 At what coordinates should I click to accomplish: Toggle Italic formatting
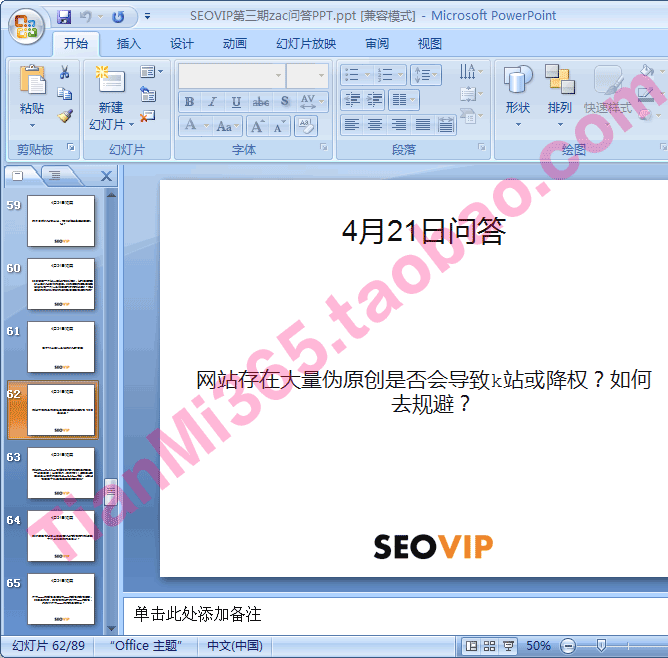[213, 102]
